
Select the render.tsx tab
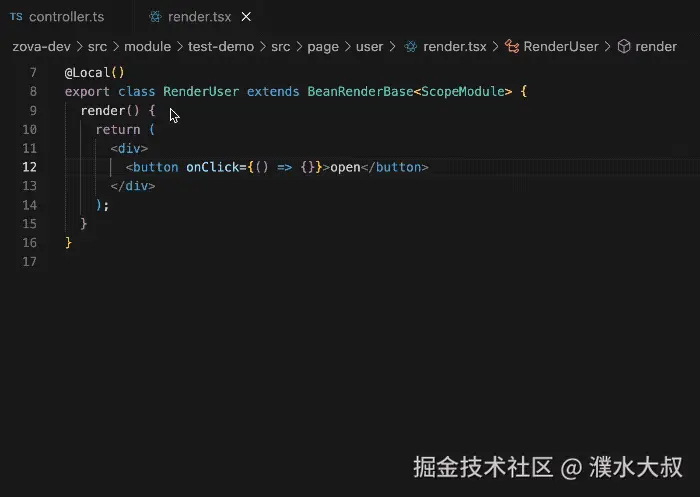(199, 17)
